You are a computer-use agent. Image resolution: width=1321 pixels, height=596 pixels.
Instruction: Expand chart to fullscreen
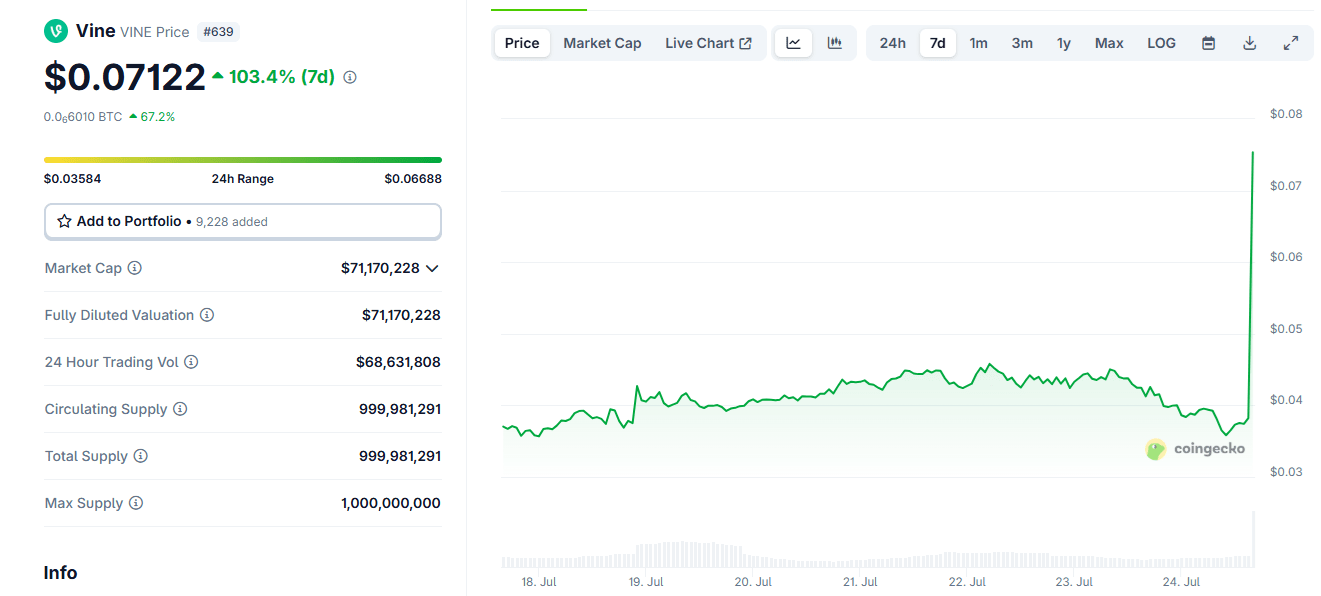(x=1291, y=43)
